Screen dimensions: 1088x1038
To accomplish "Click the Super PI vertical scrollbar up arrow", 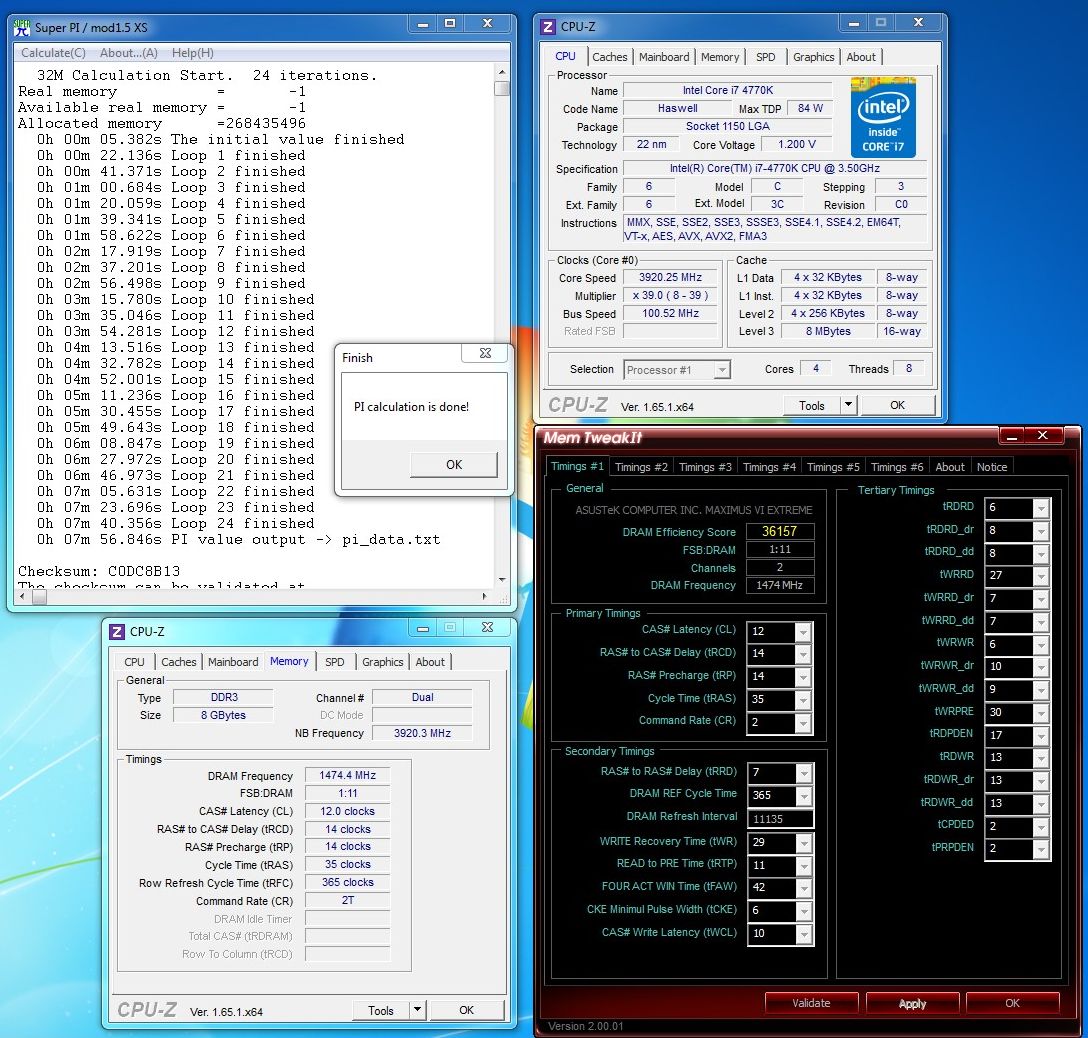I will click(x=502, y=72).
